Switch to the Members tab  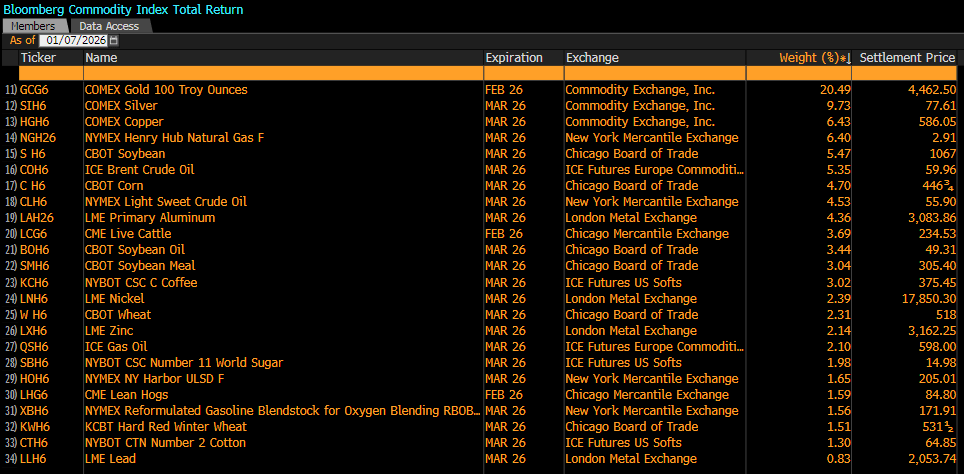[33, 26]
